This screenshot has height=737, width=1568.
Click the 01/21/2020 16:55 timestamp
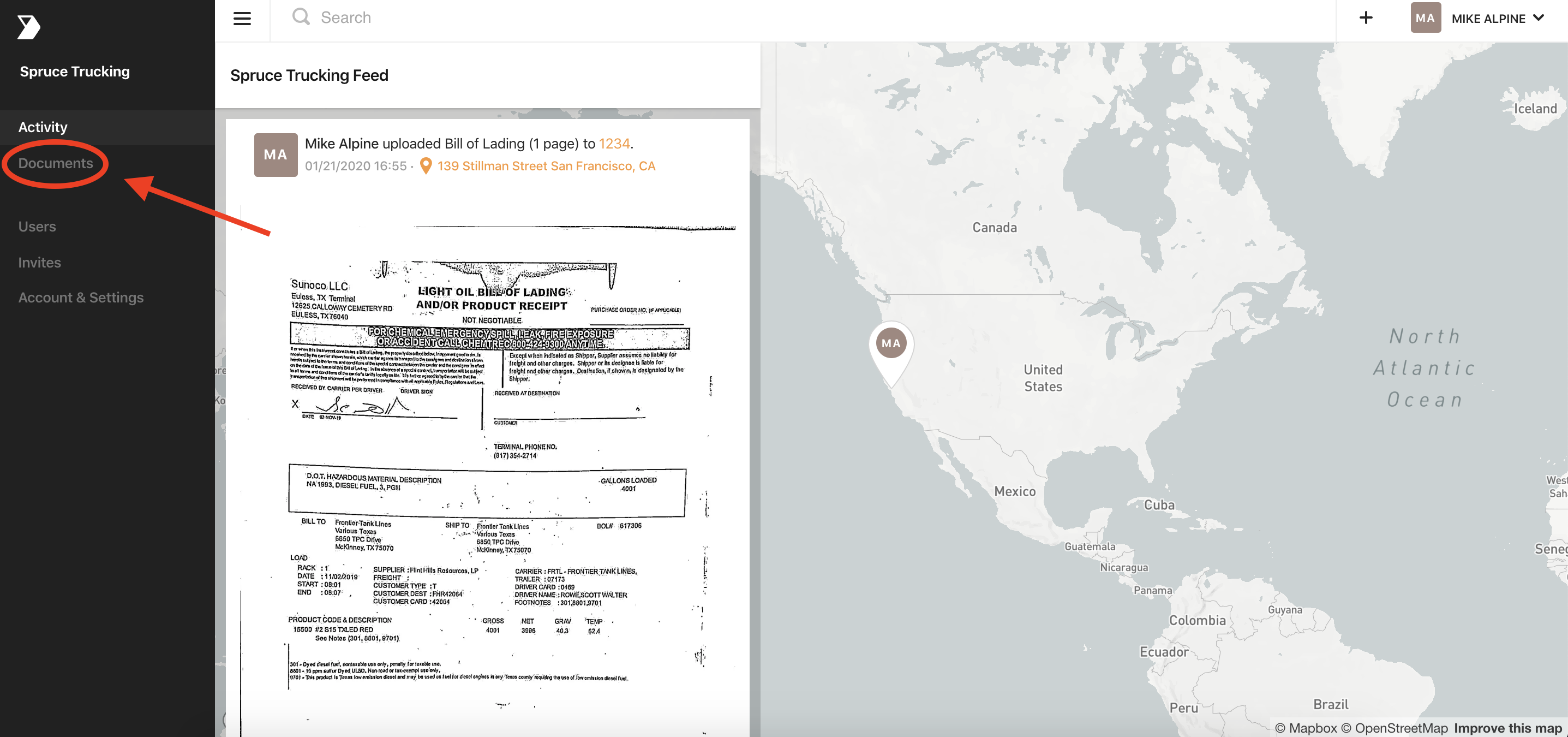(x=356, y=167)
